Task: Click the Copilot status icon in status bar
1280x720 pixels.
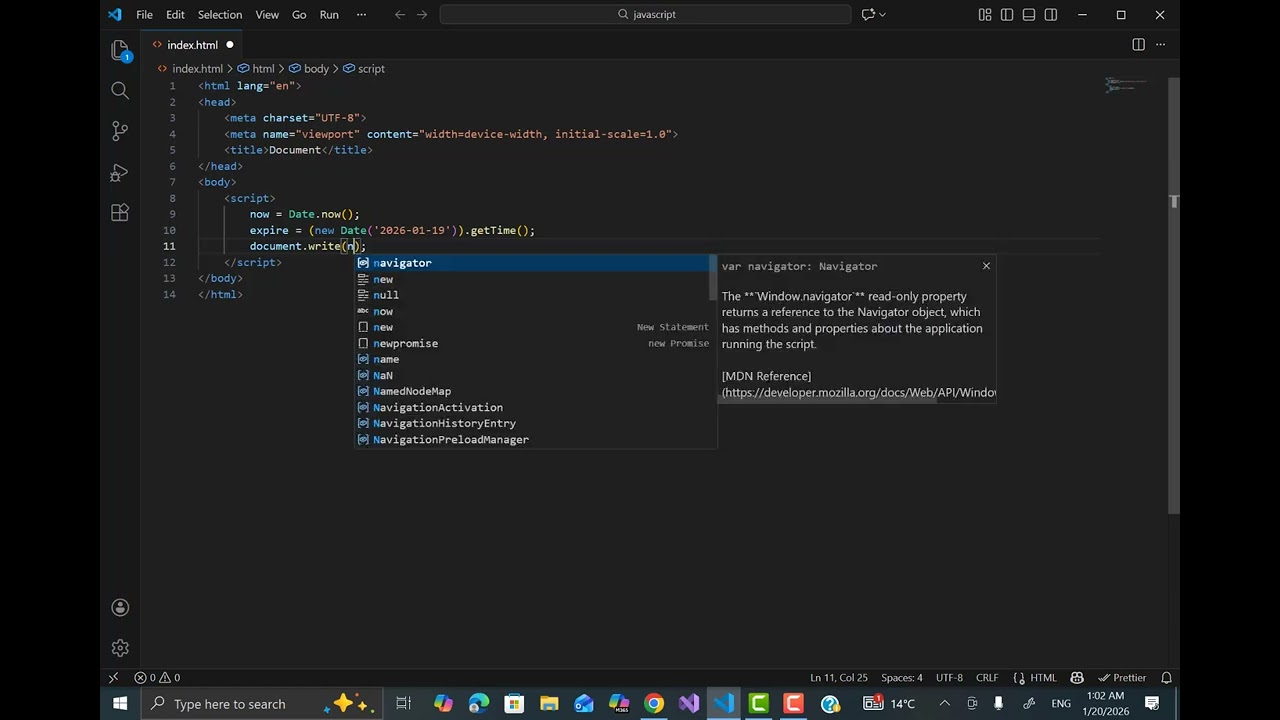Action: click(1077, 677)
